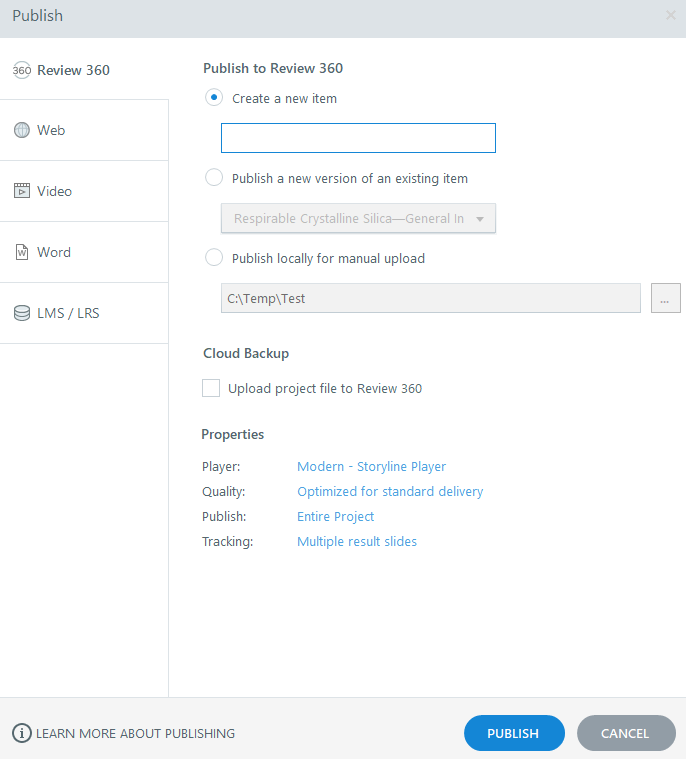Click the Web globe icon

click(21, 131)
